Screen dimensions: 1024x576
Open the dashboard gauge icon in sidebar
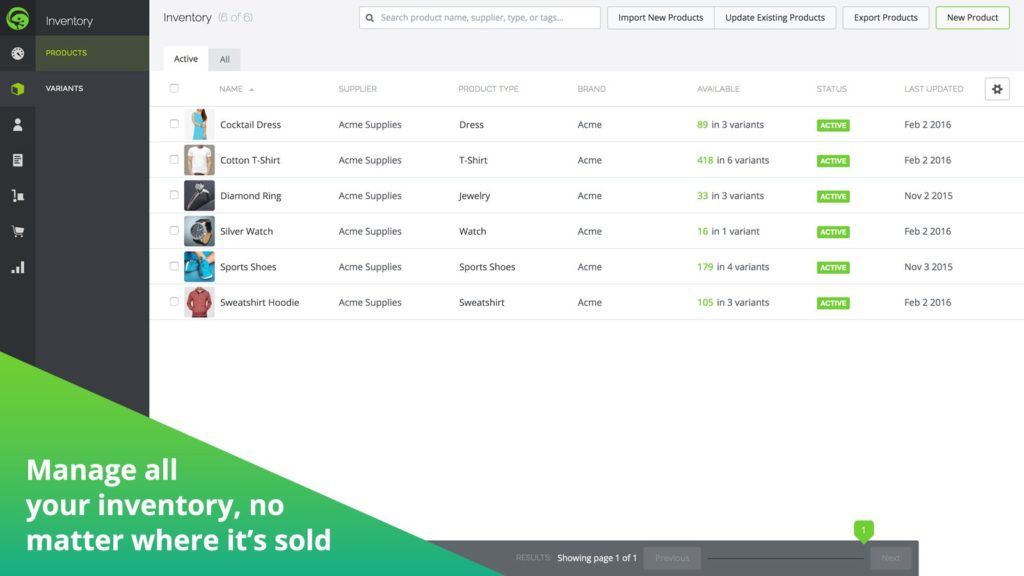18,53
